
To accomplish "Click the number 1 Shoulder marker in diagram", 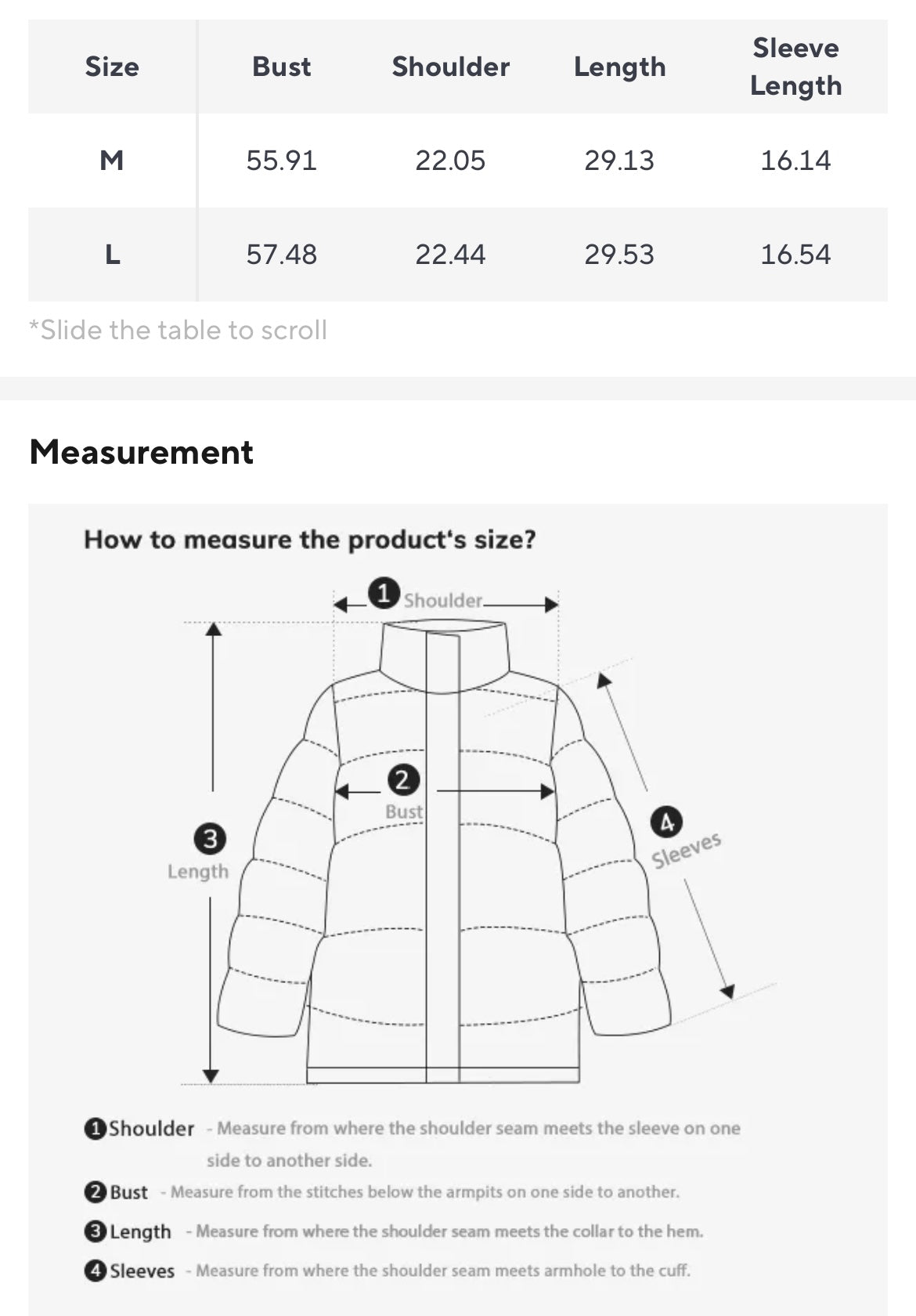I will pyautogui.click(x=384, y=593).
